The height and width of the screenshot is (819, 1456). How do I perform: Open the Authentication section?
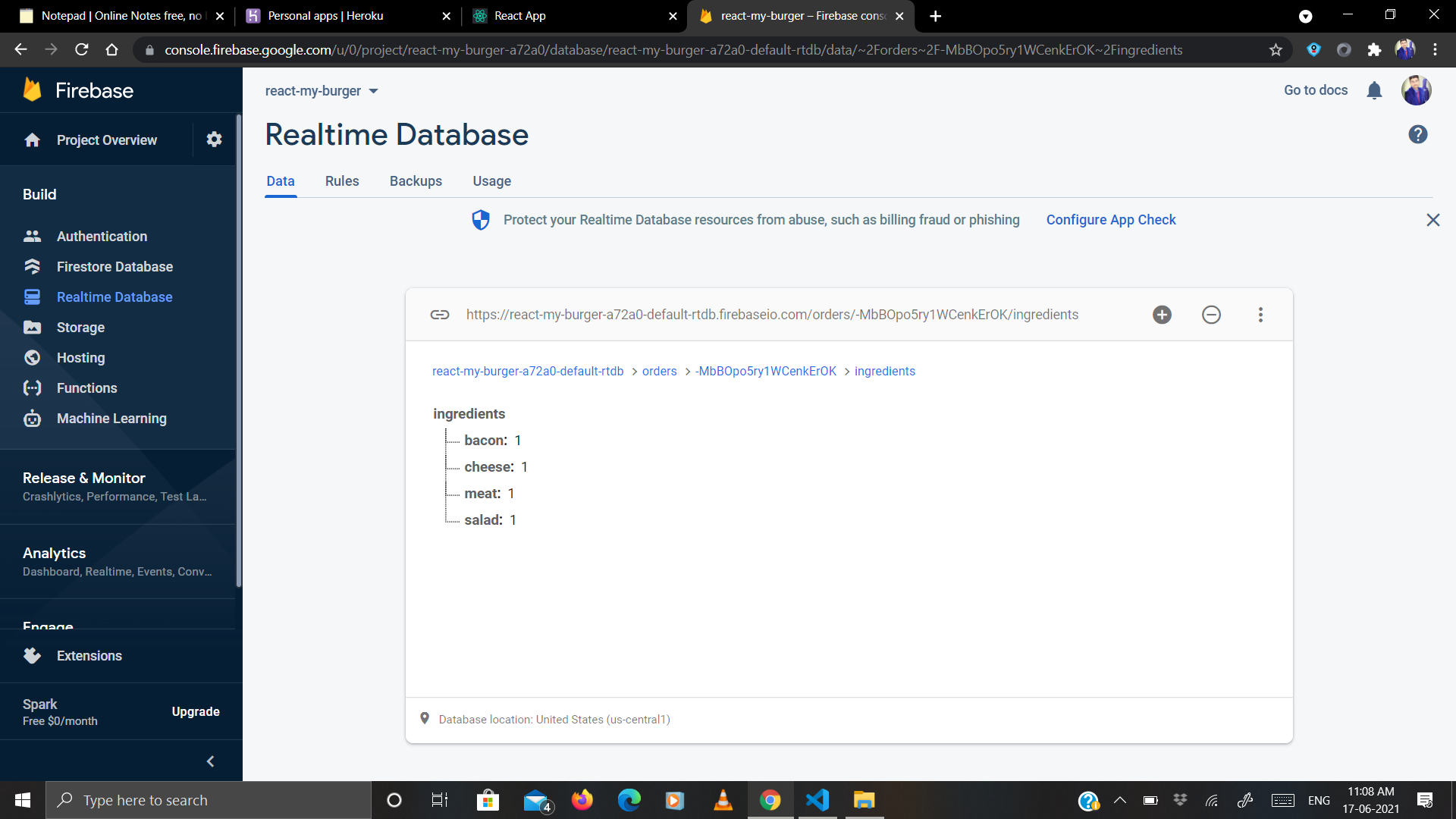[102, 236]
